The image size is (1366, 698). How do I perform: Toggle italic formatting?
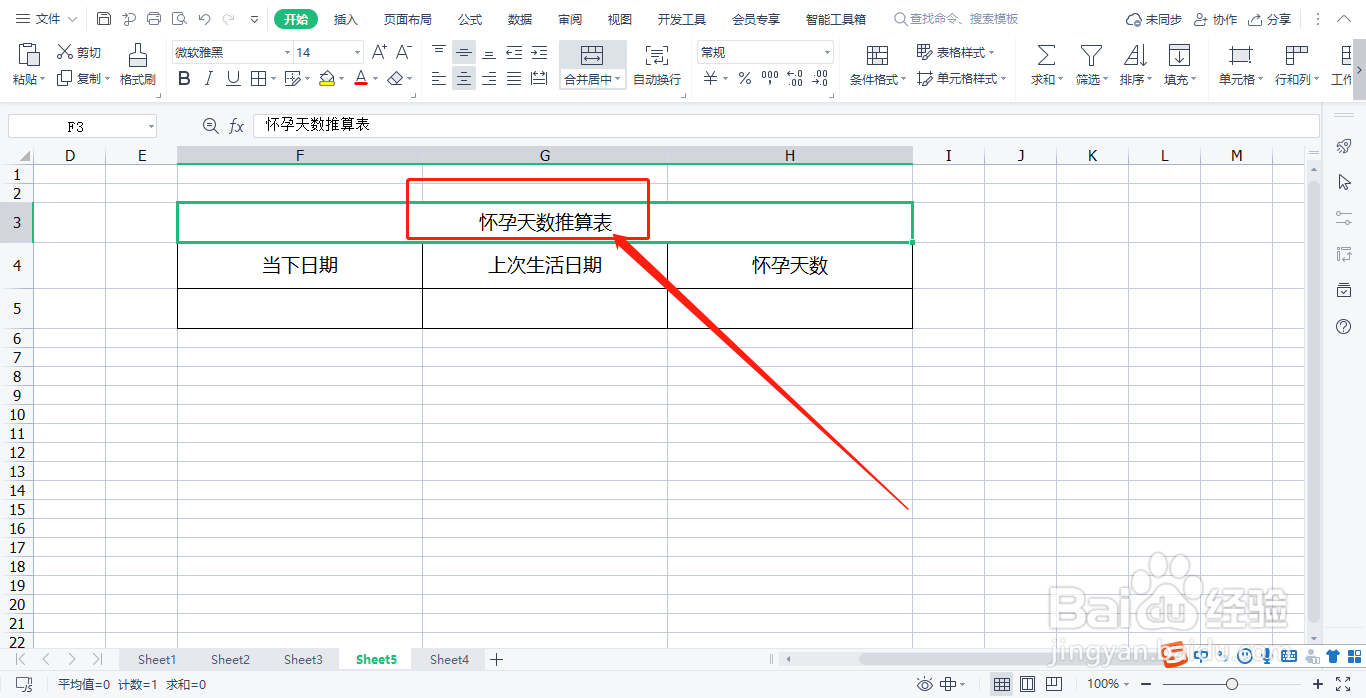coord(207,78)
